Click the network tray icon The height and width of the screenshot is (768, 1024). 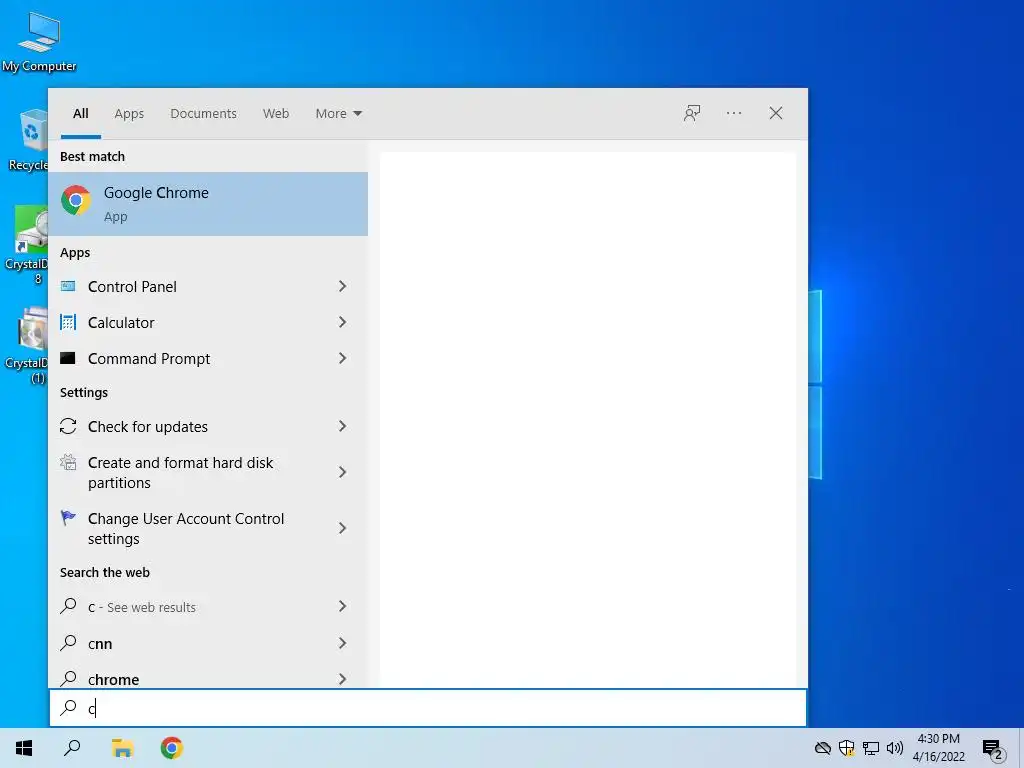tap(871, 748)
